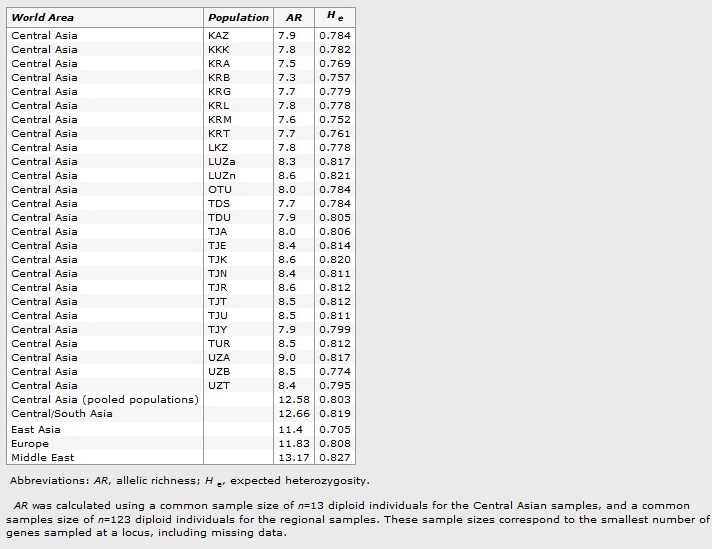This screenshot has width=712, height=549.
Task: Click AR value 7.3 in KRB row
Action: coord(287,78)
